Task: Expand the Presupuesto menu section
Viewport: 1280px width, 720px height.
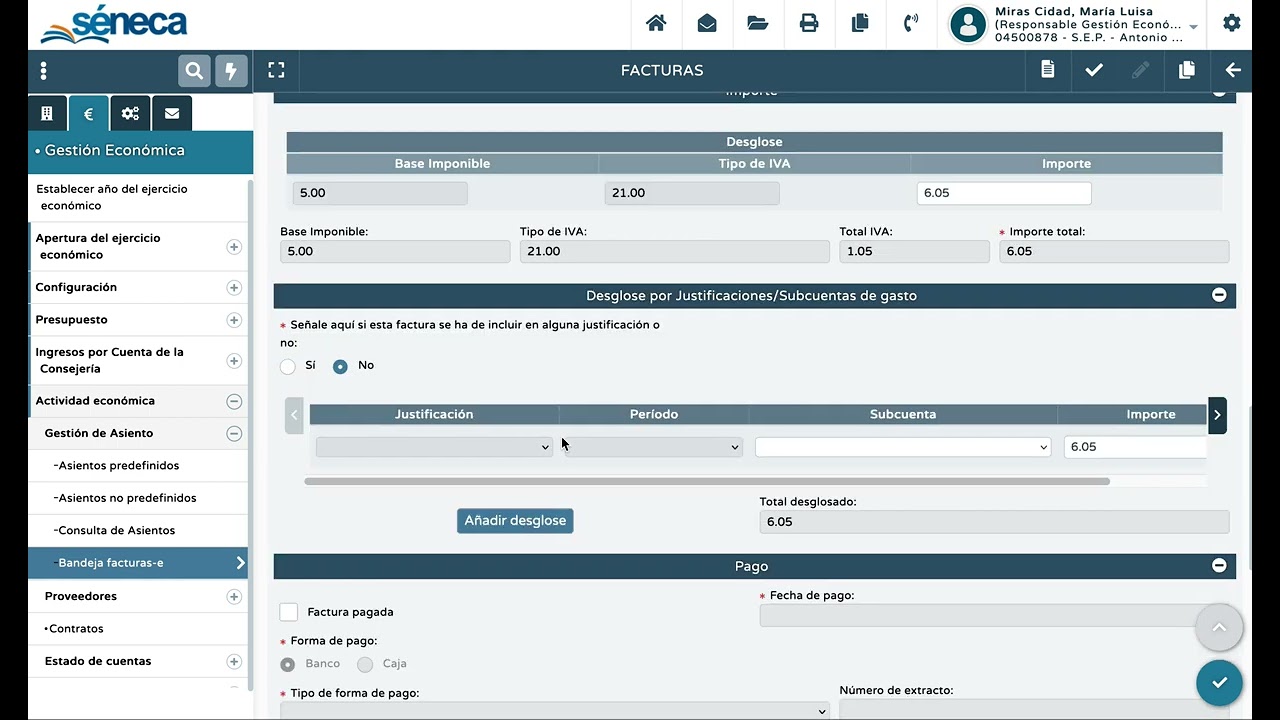Action: 234,320
